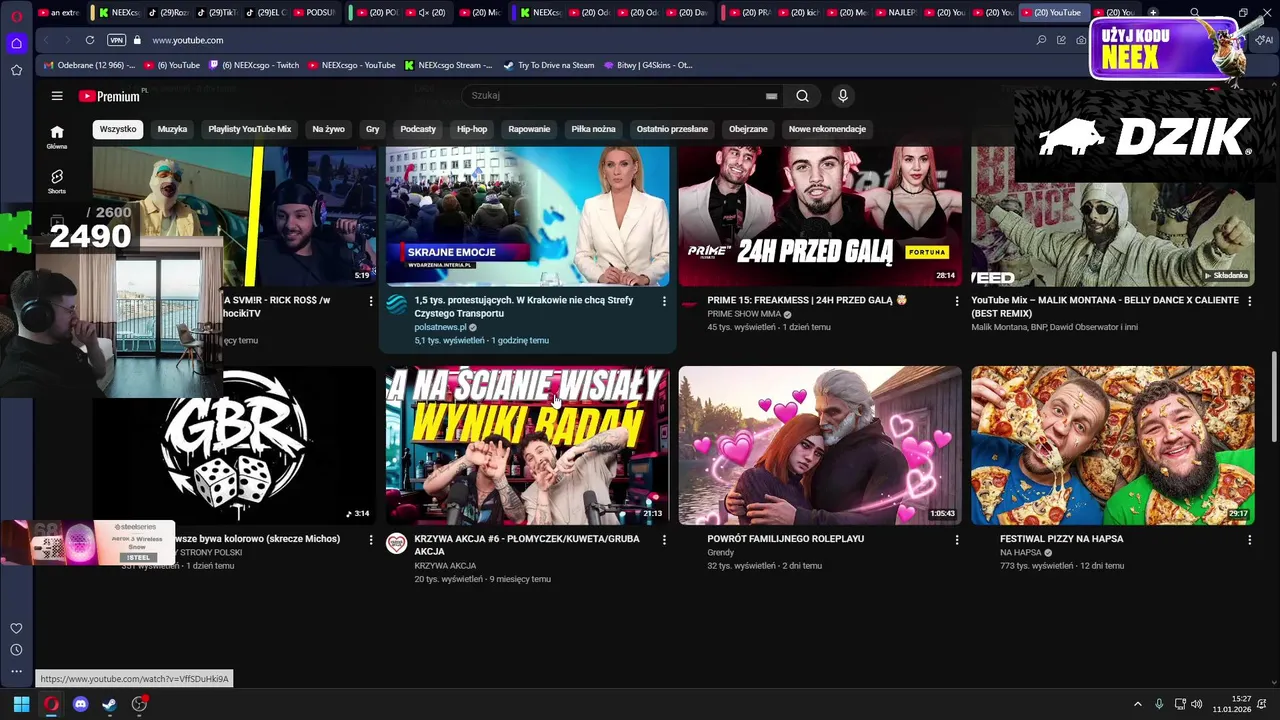The width and height of the screenshot is (1280, 720).
Task: Open the YouTube guide hamburger menu
Action: tap(57, 96)
